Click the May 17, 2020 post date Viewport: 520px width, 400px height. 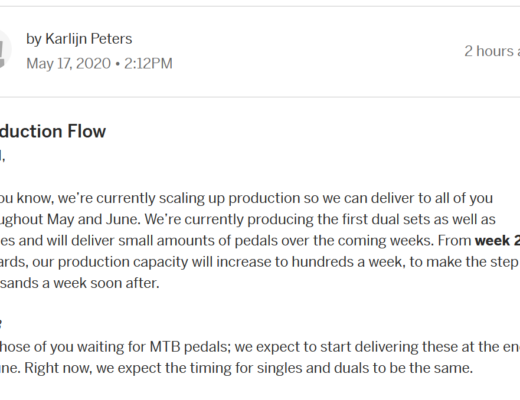point(68,63)
